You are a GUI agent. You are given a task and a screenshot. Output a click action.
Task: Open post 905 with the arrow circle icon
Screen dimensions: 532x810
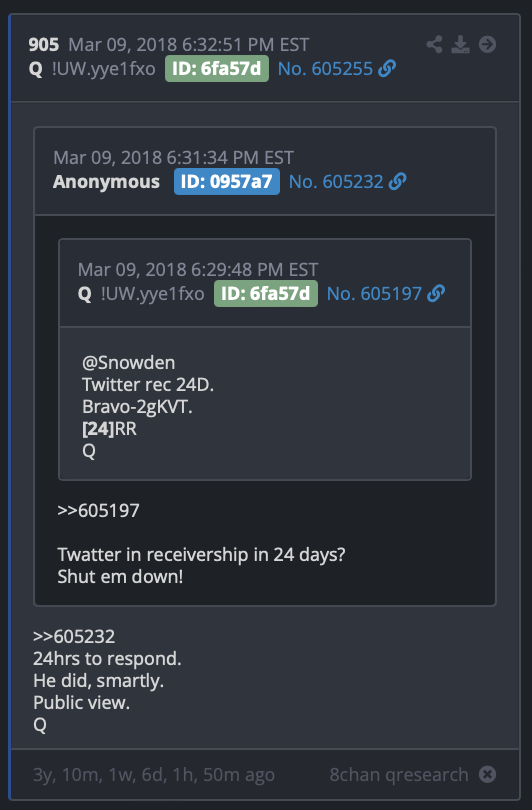click(487, 44)
